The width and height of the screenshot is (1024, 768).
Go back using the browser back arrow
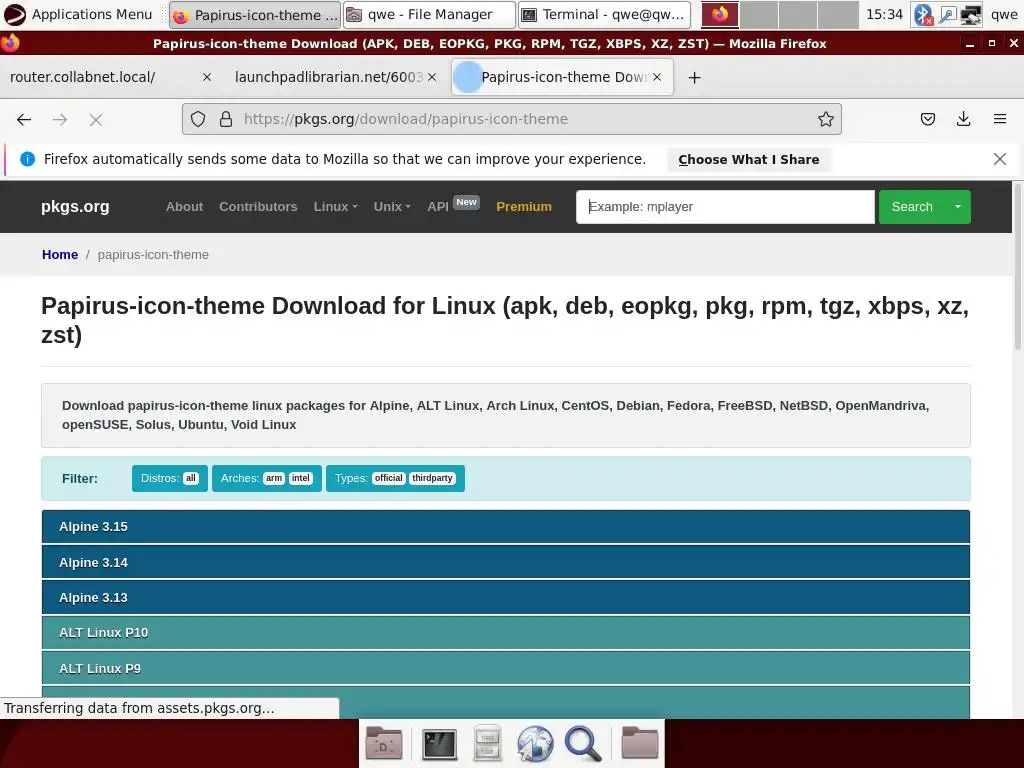pyautogui.click(x=24, y=120)
